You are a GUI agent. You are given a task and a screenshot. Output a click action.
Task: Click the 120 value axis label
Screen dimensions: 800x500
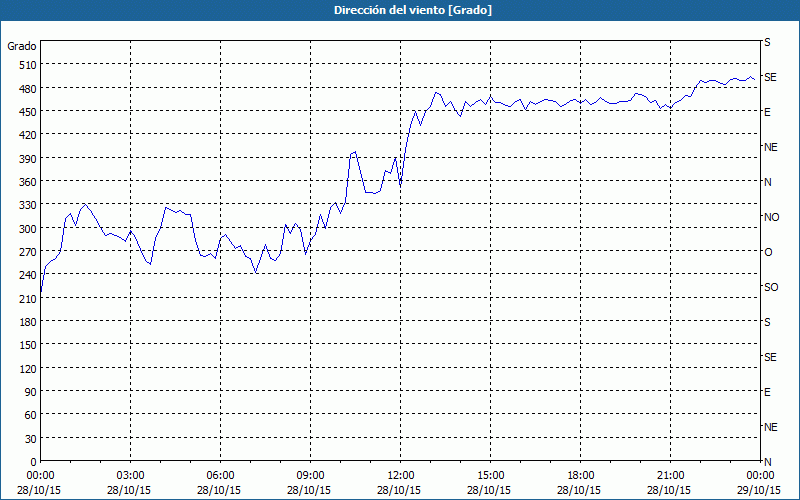pos(28,369)
